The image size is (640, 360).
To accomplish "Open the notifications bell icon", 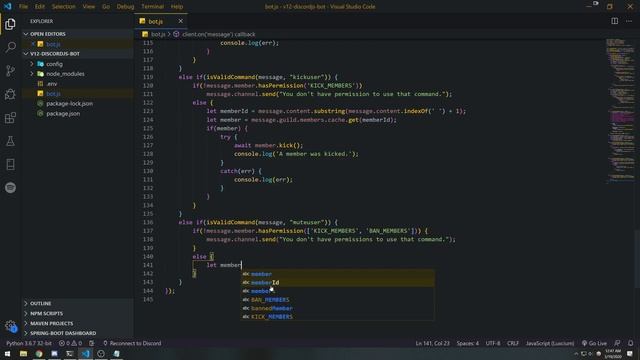I will point(631,343).
